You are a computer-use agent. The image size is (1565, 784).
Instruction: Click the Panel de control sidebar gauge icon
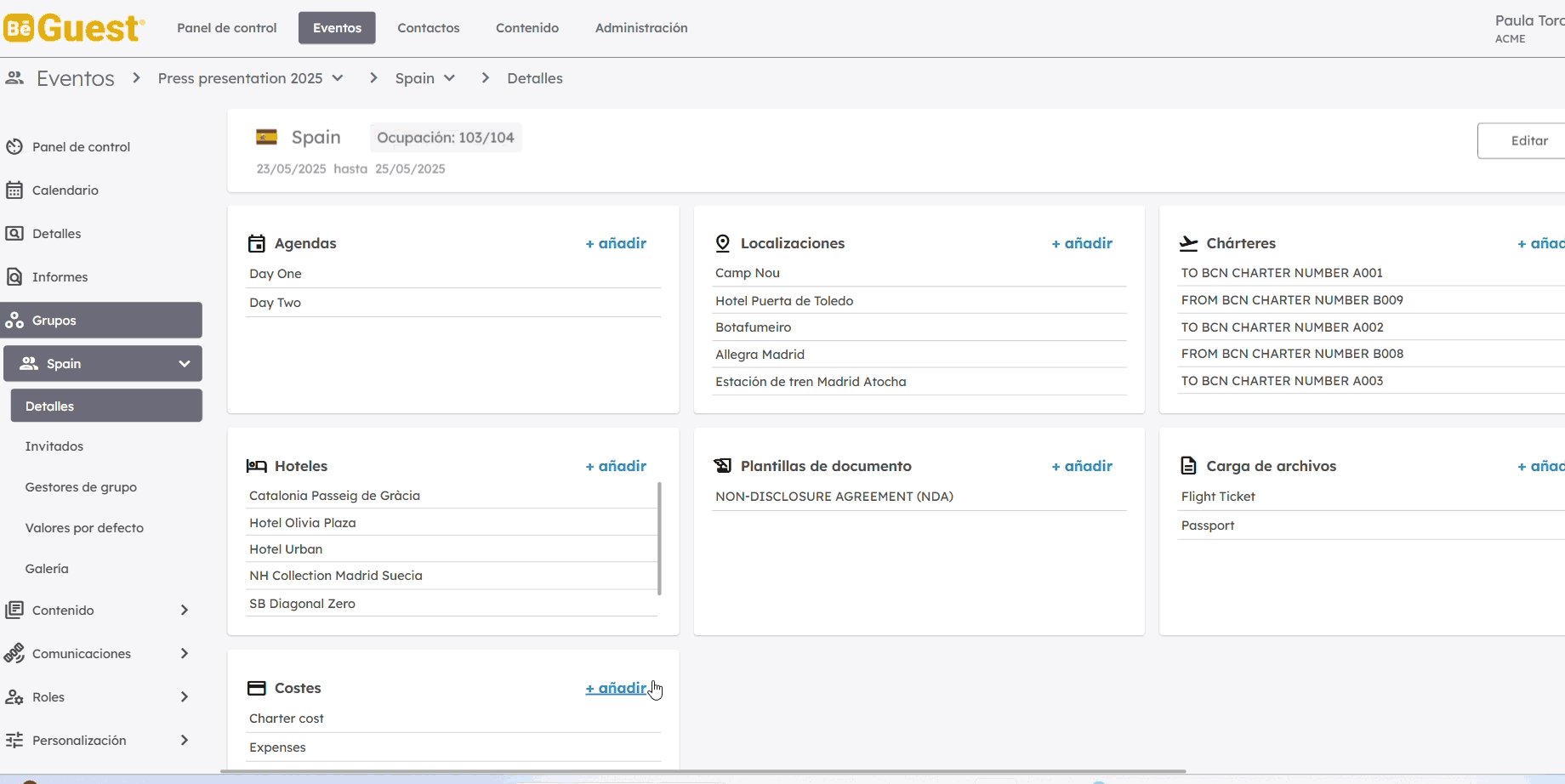click(14, 146)
